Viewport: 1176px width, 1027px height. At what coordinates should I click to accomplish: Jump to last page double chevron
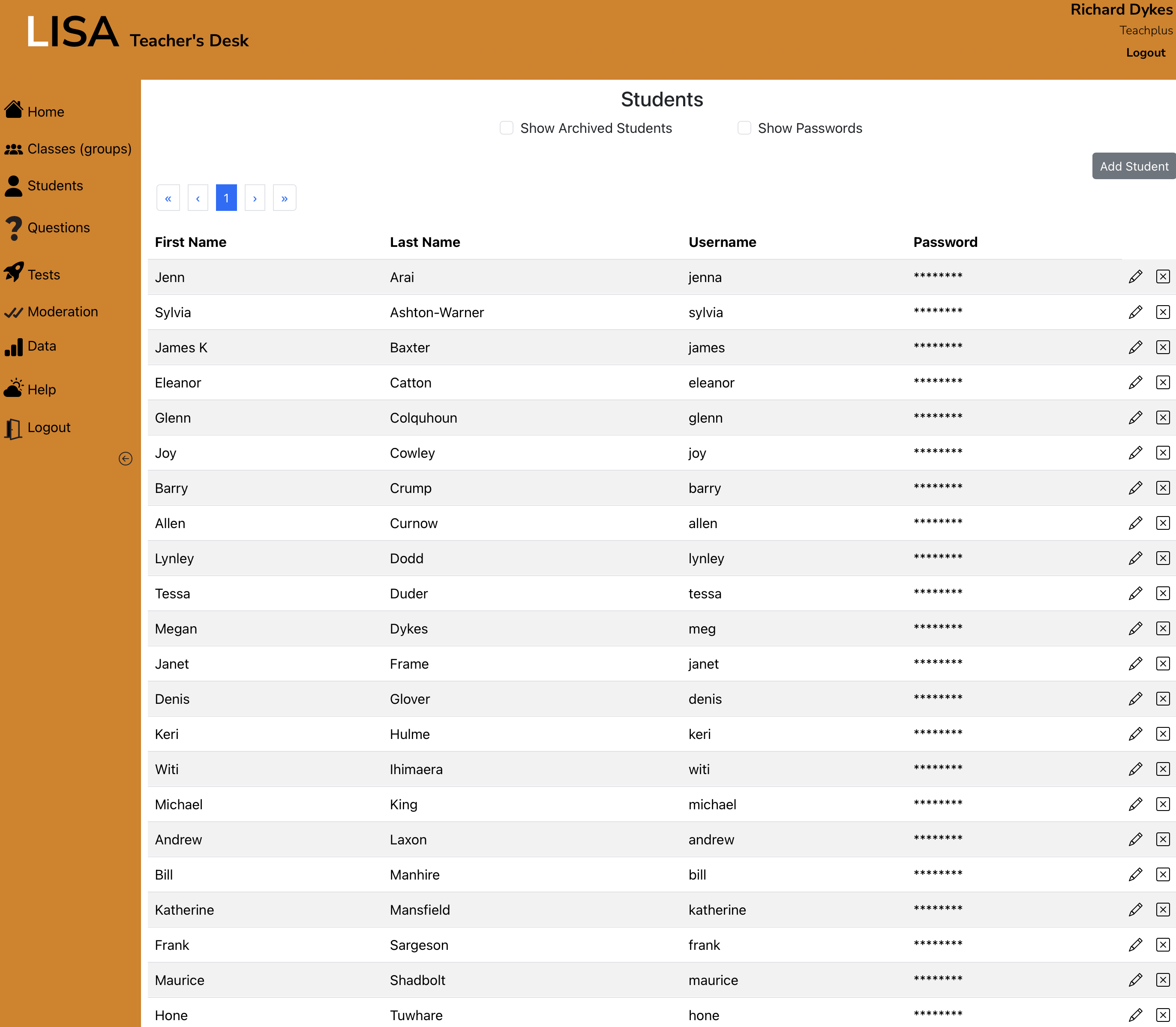point(284,198)
